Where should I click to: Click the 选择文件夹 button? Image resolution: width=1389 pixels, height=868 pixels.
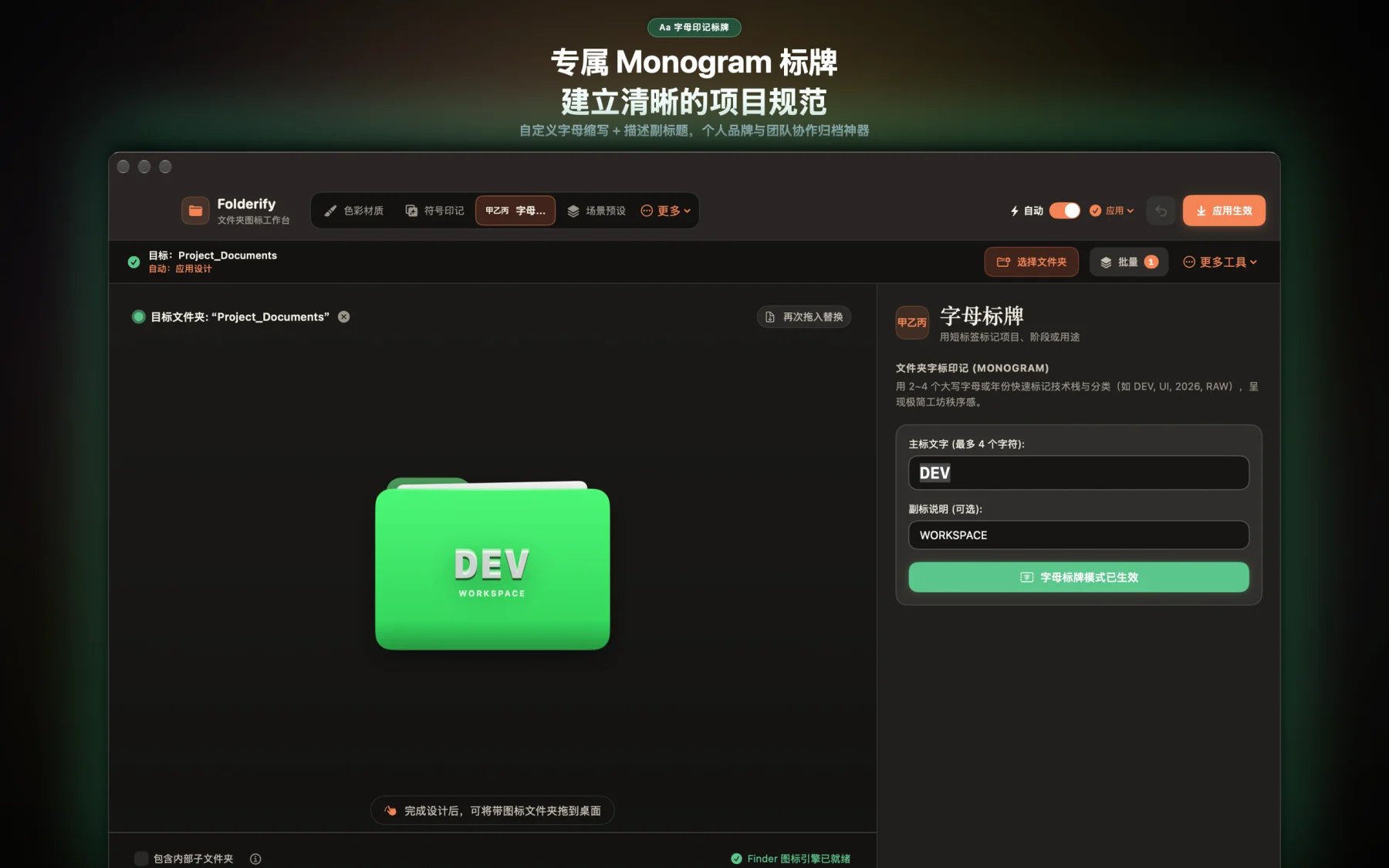(1032, 262)
